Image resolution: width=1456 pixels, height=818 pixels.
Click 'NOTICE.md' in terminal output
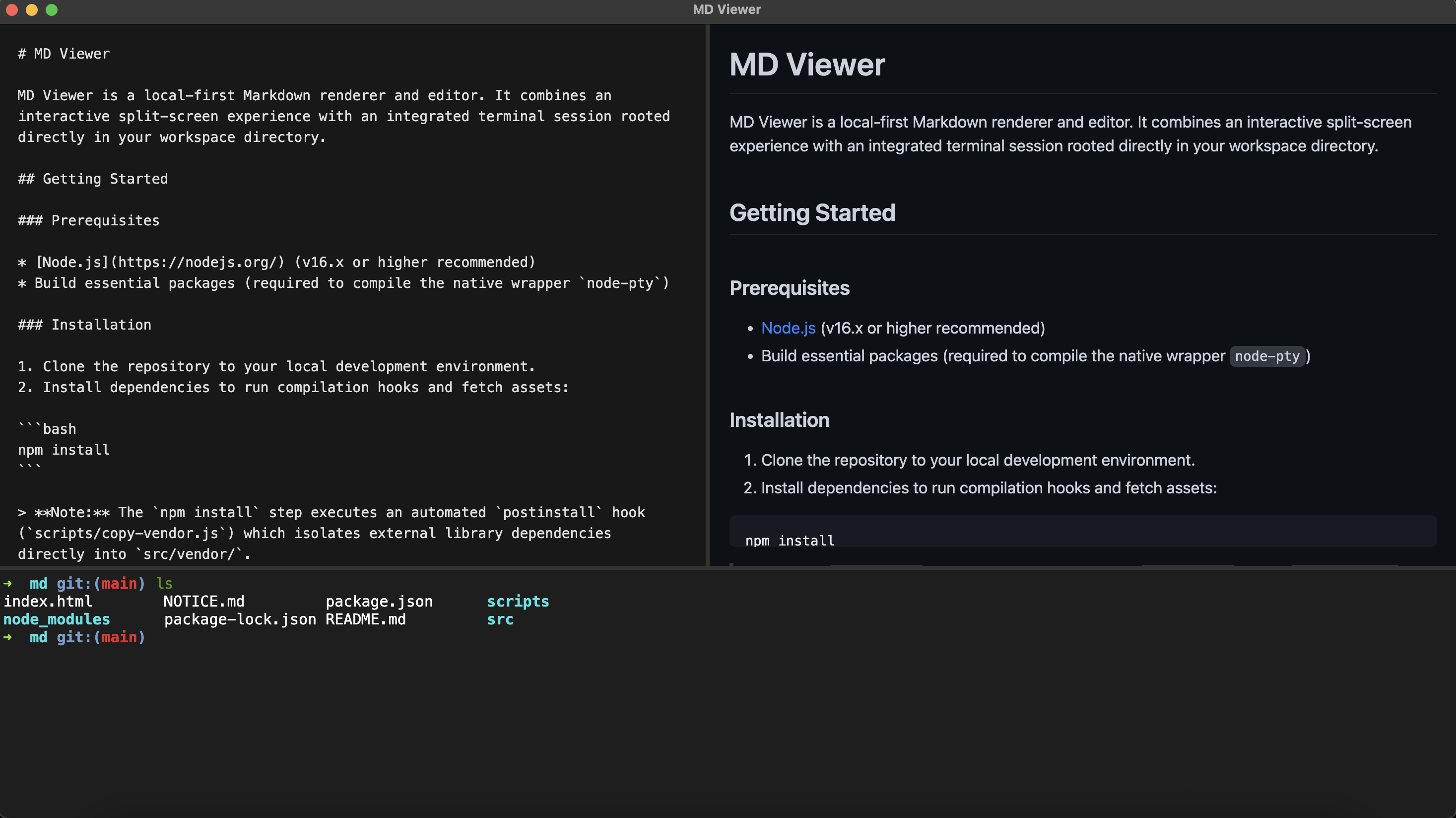204,602
